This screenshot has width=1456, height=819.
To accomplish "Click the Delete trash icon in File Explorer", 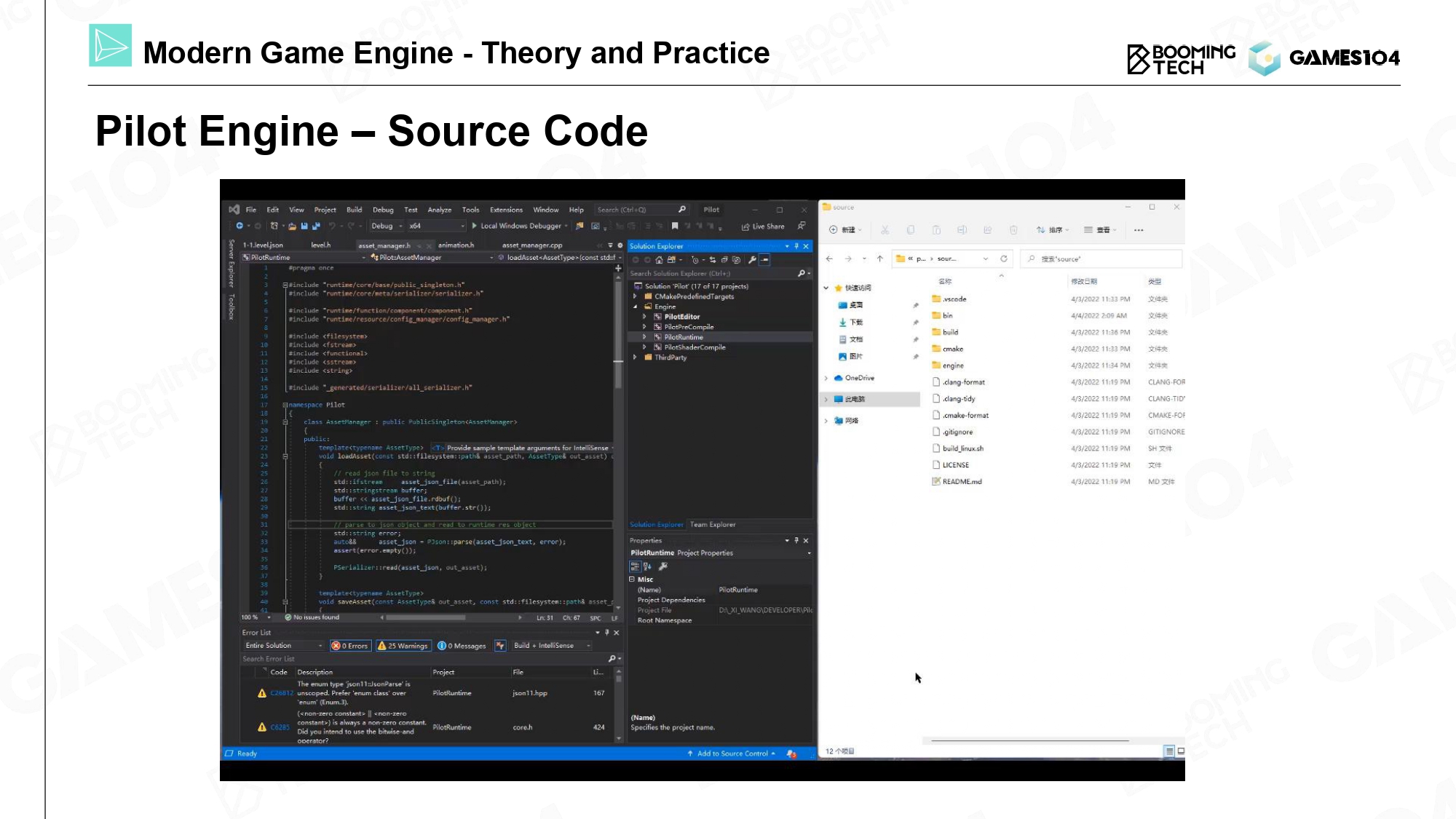I will 1013,230.
